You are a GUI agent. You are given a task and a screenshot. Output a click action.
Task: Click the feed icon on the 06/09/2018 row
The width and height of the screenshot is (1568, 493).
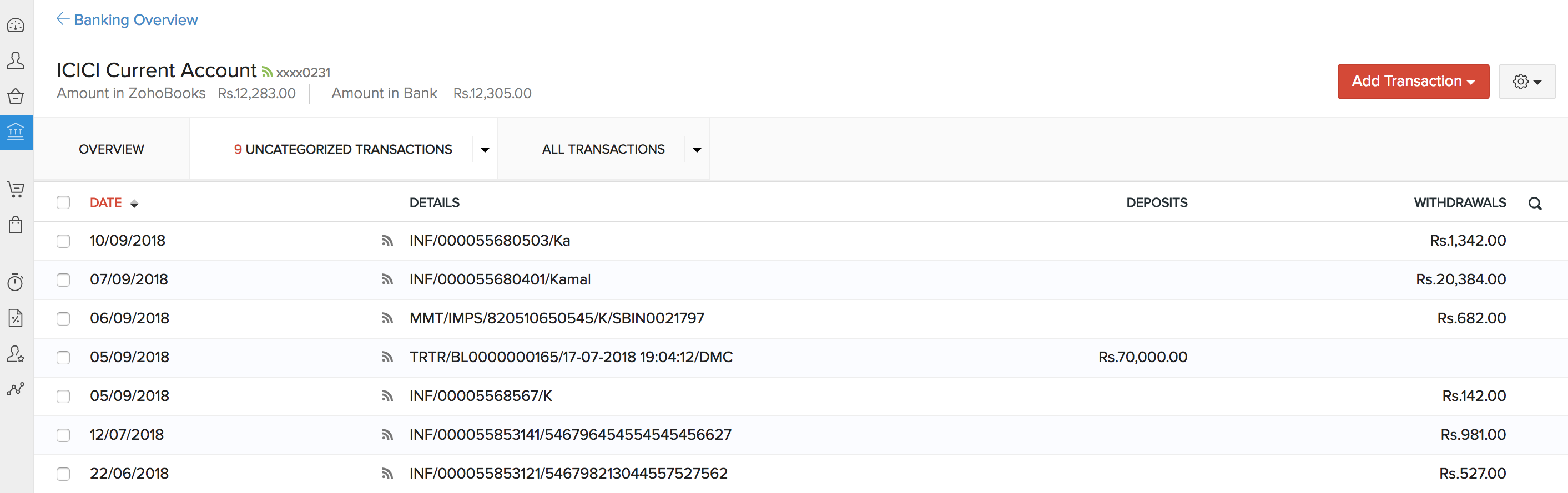pyautogui.click(x=387, y=318)
